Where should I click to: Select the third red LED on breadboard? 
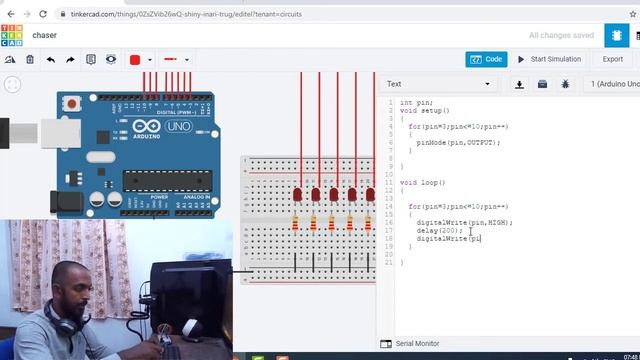coord(334,195)
